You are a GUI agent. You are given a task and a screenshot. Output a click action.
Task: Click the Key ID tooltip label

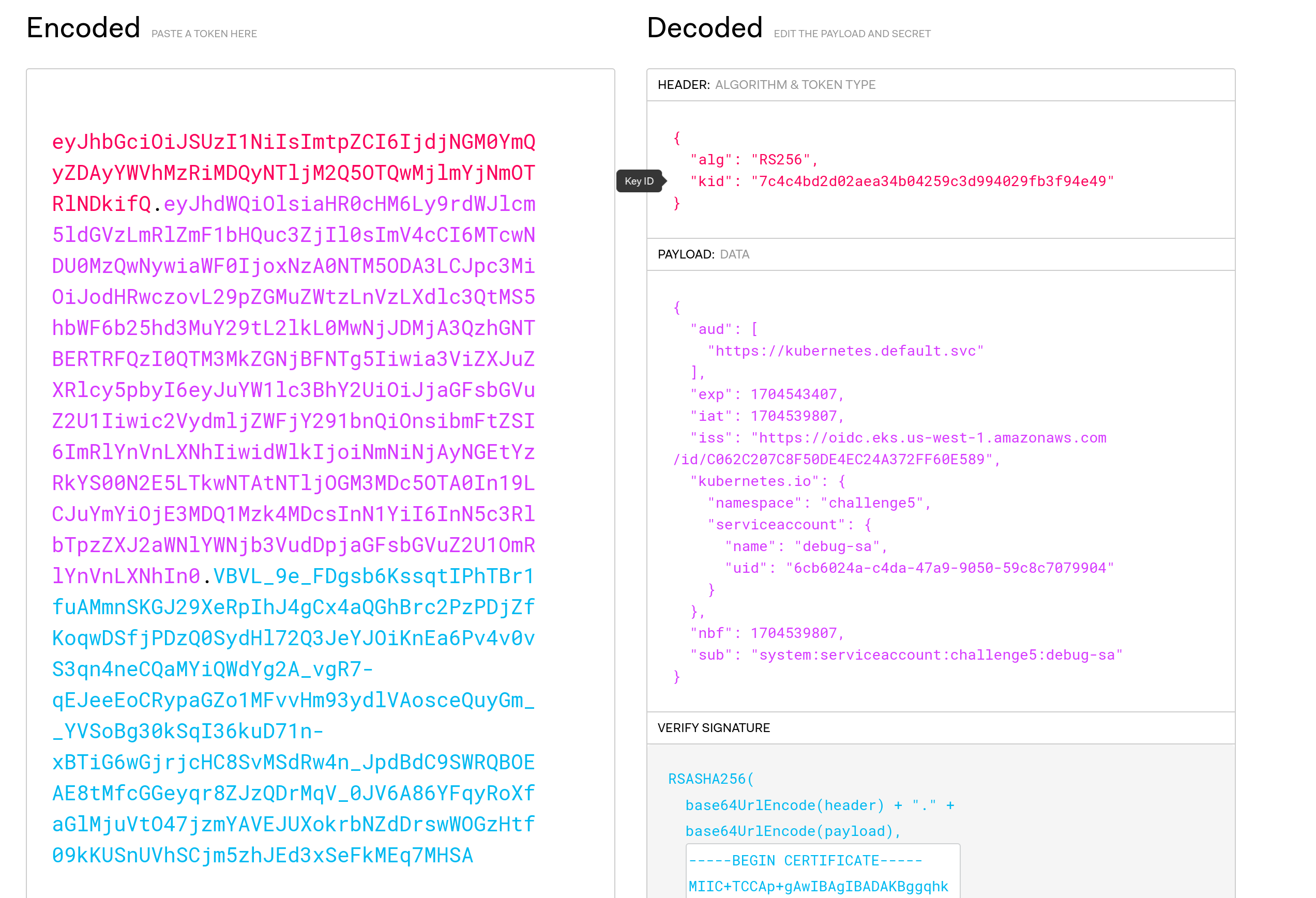pyautogui.click(x=639, y=181)
